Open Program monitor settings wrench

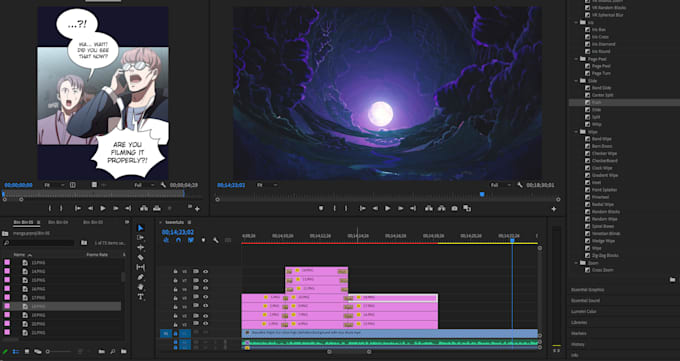(x=520, y=185)
